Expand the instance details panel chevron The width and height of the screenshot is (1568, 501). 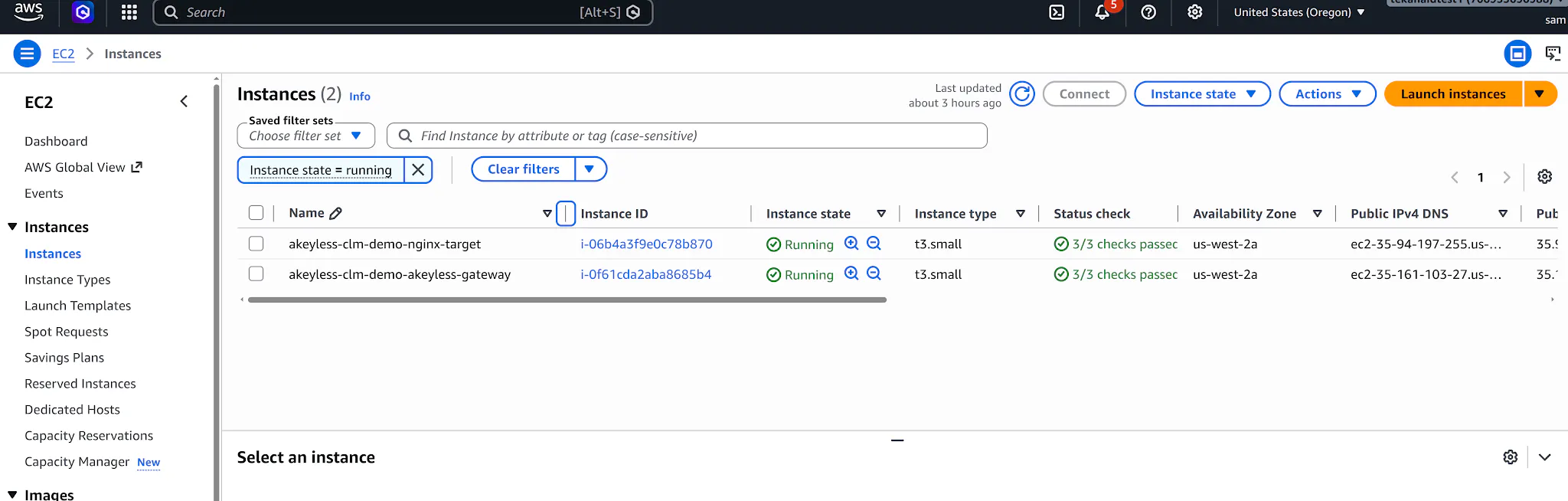(1545, 457)
